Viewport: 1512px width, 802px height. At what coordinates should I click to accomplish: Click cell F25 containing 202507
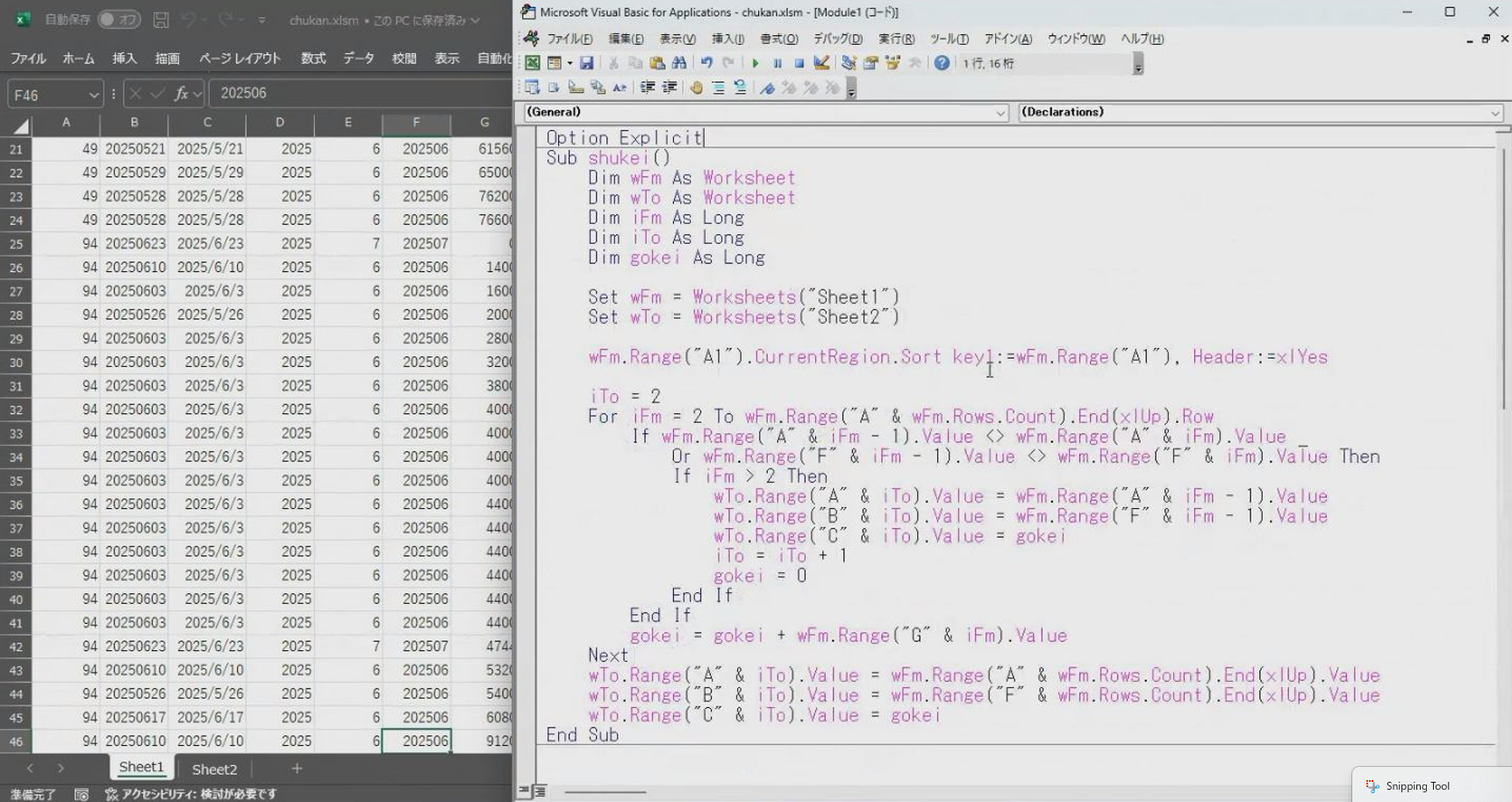tap(417, 243)
